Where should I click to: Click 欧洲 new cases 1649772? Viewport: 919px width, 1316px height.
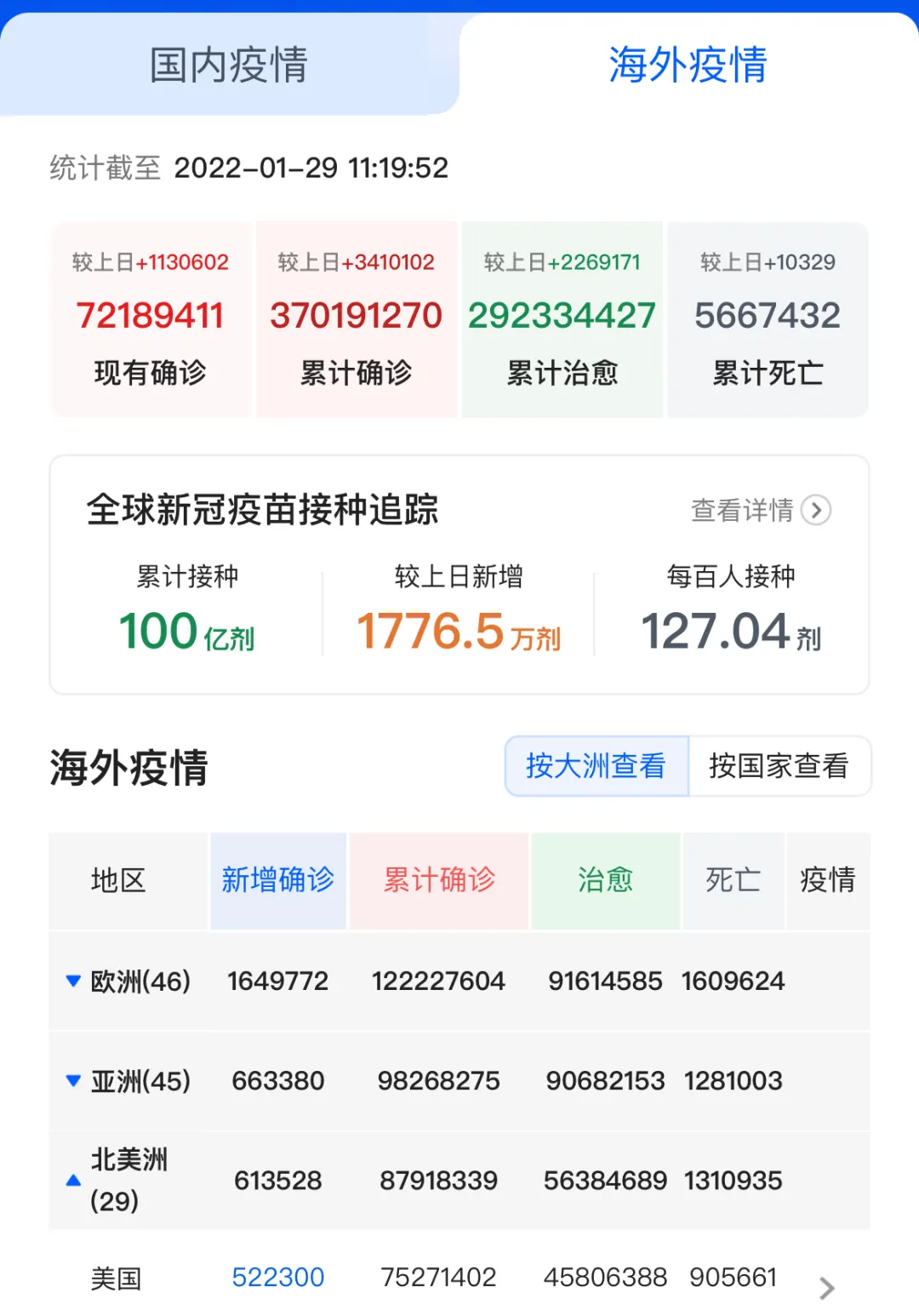(x=278, y=981)
